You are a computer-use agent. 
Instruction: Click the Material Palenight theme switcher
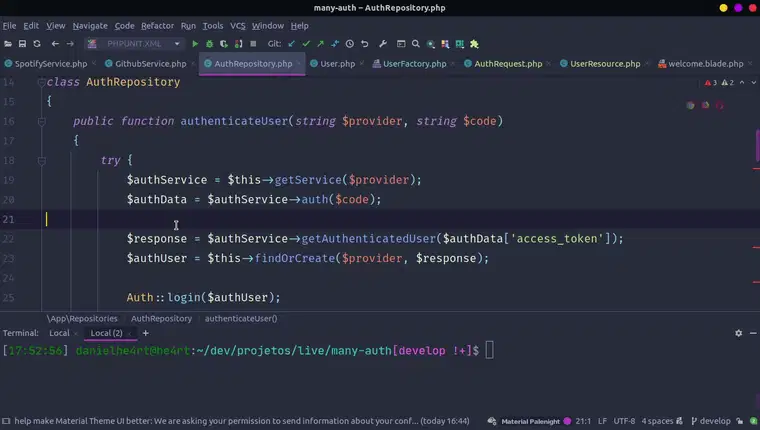530,421
